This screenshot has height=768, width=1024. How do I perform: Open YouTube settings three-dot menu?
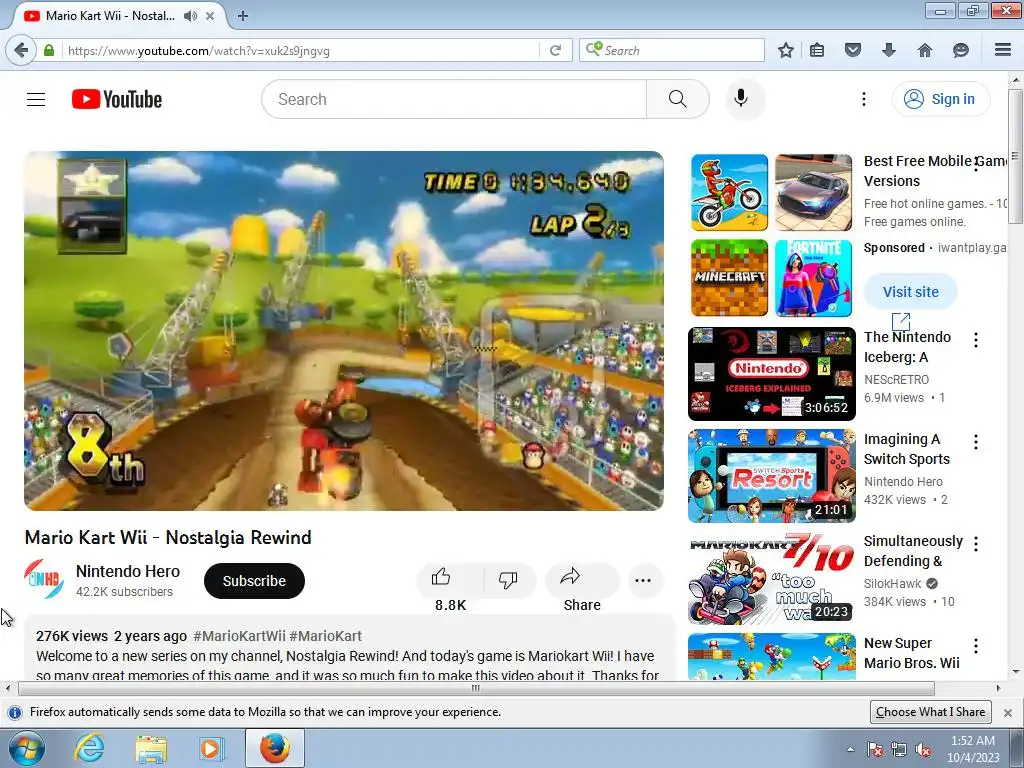click(x=863, y=99)
